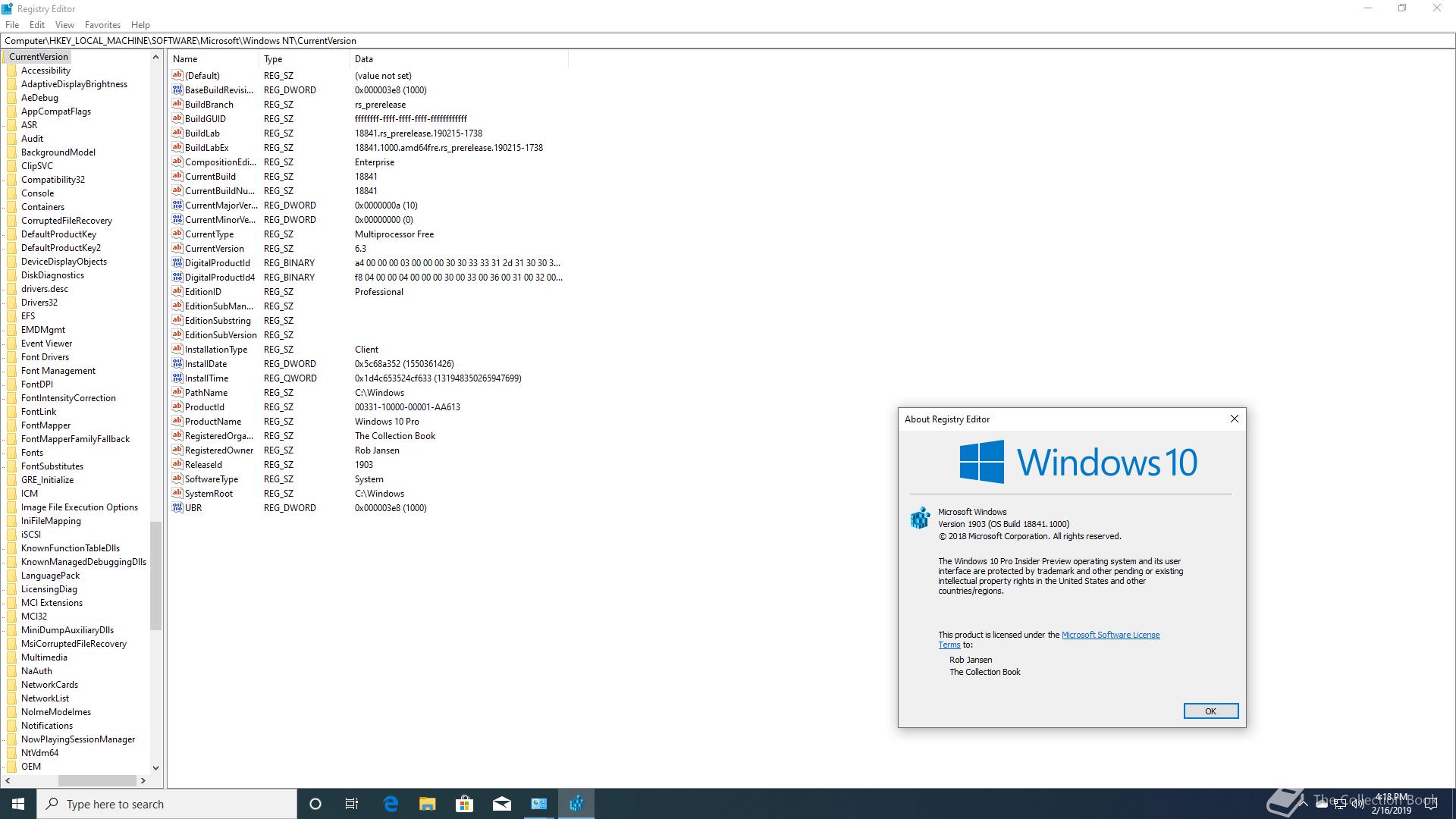Click the string icon for ProductName
Viewport: 1456px width, 819px height.
[x=177, y=422]
